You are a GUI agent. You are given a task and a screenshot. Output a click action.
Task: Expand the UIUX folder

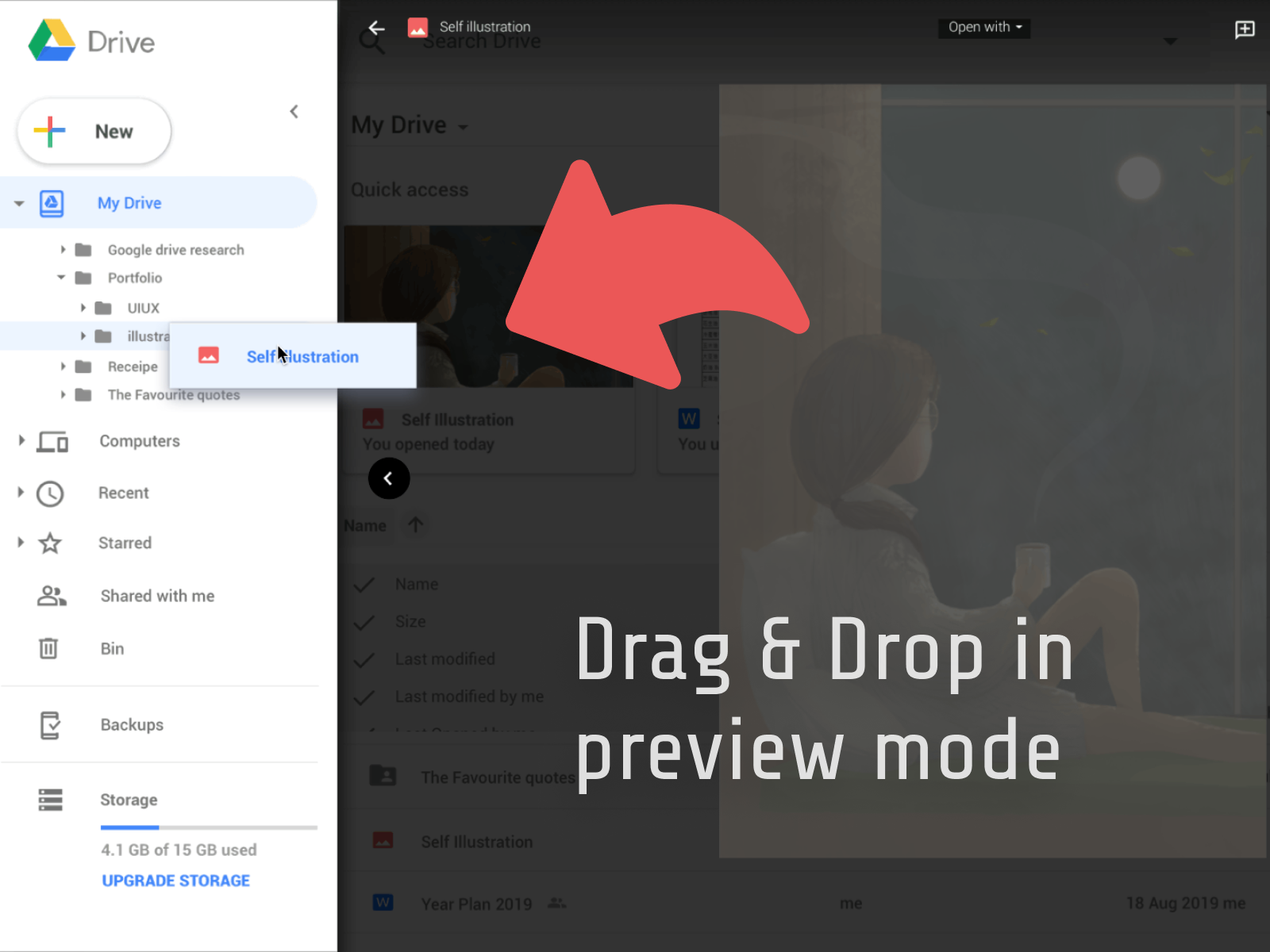[84, 308]
